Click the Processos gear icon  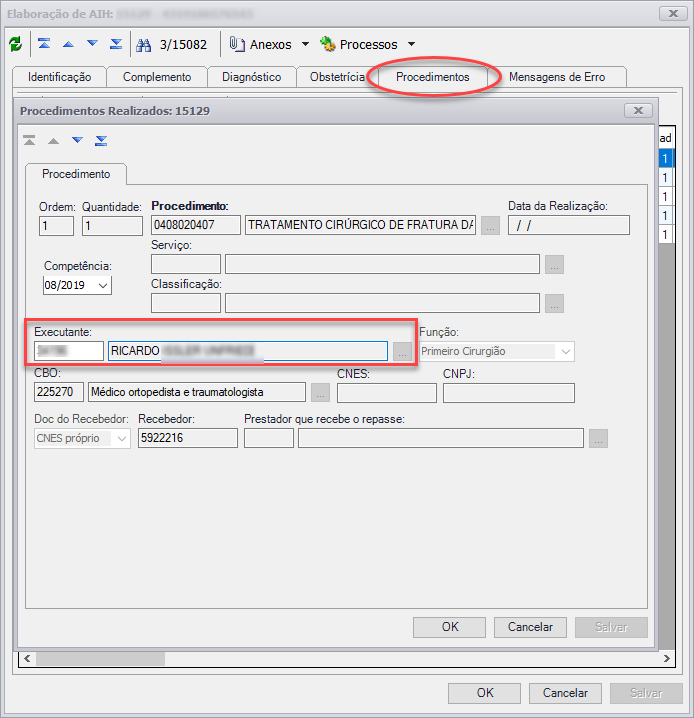(328, 44)
